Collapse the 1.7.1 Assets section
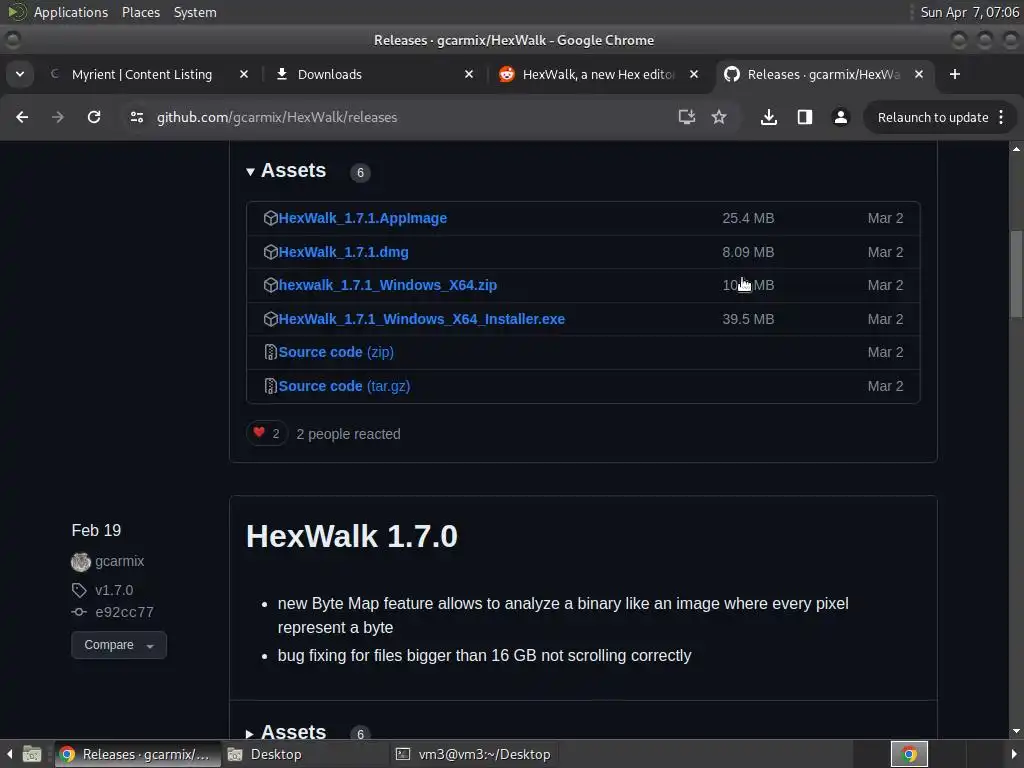The width and height of the screenshot is (1024, 768). point(286,170)
